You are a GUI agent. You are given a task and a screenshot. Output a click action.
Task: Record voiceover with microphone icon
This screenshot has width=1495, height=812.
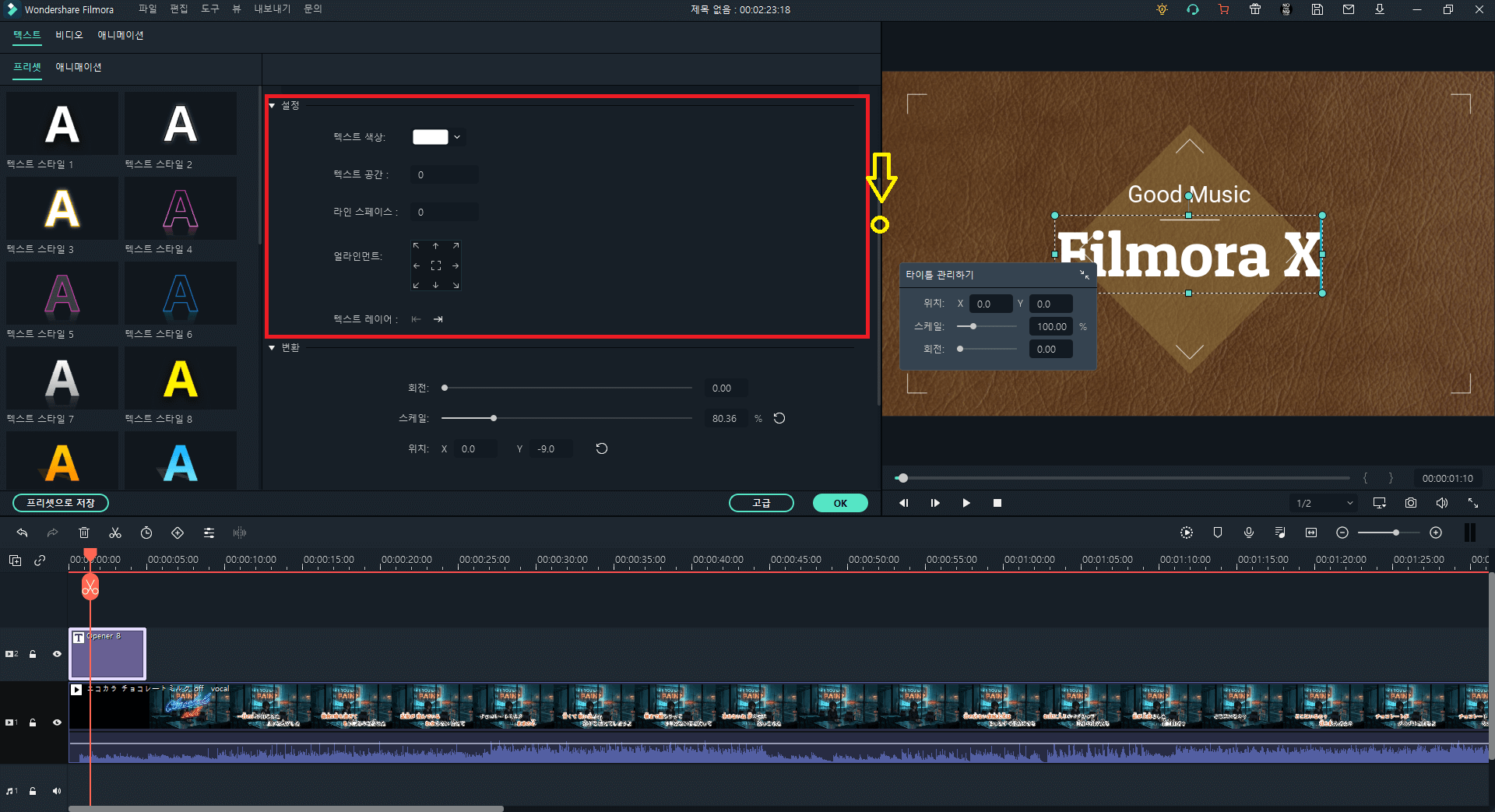click(1249, 533)
